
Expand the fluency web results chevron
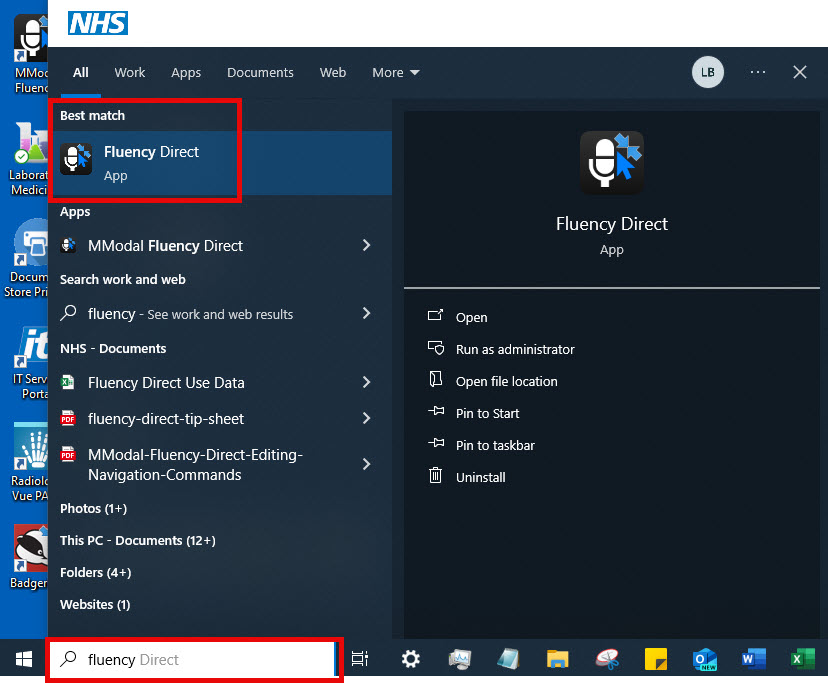click(366, 313)
